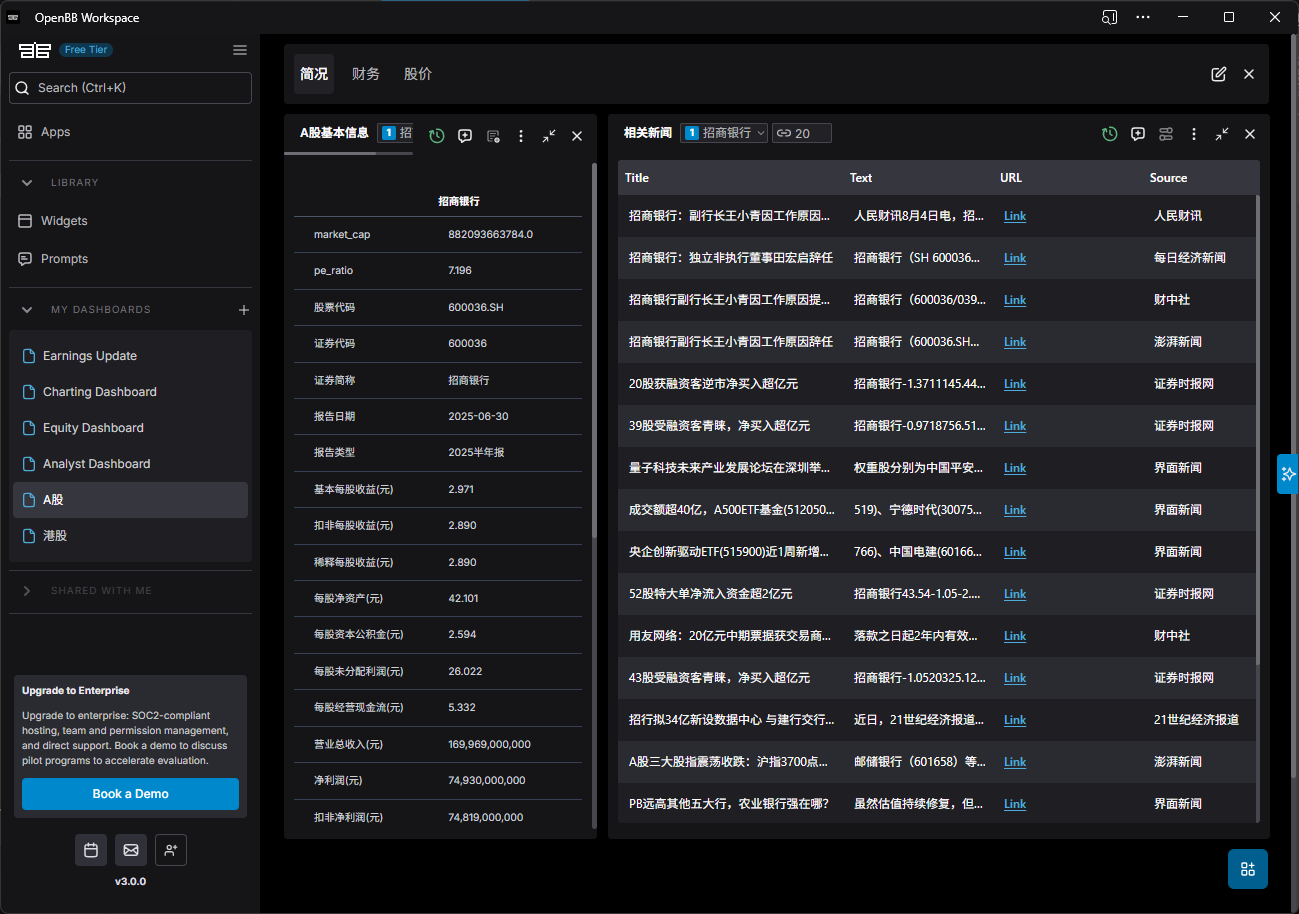Open the three-dot menu on A股基本信息 widget
1299x914 pixels.
(521, 135)
